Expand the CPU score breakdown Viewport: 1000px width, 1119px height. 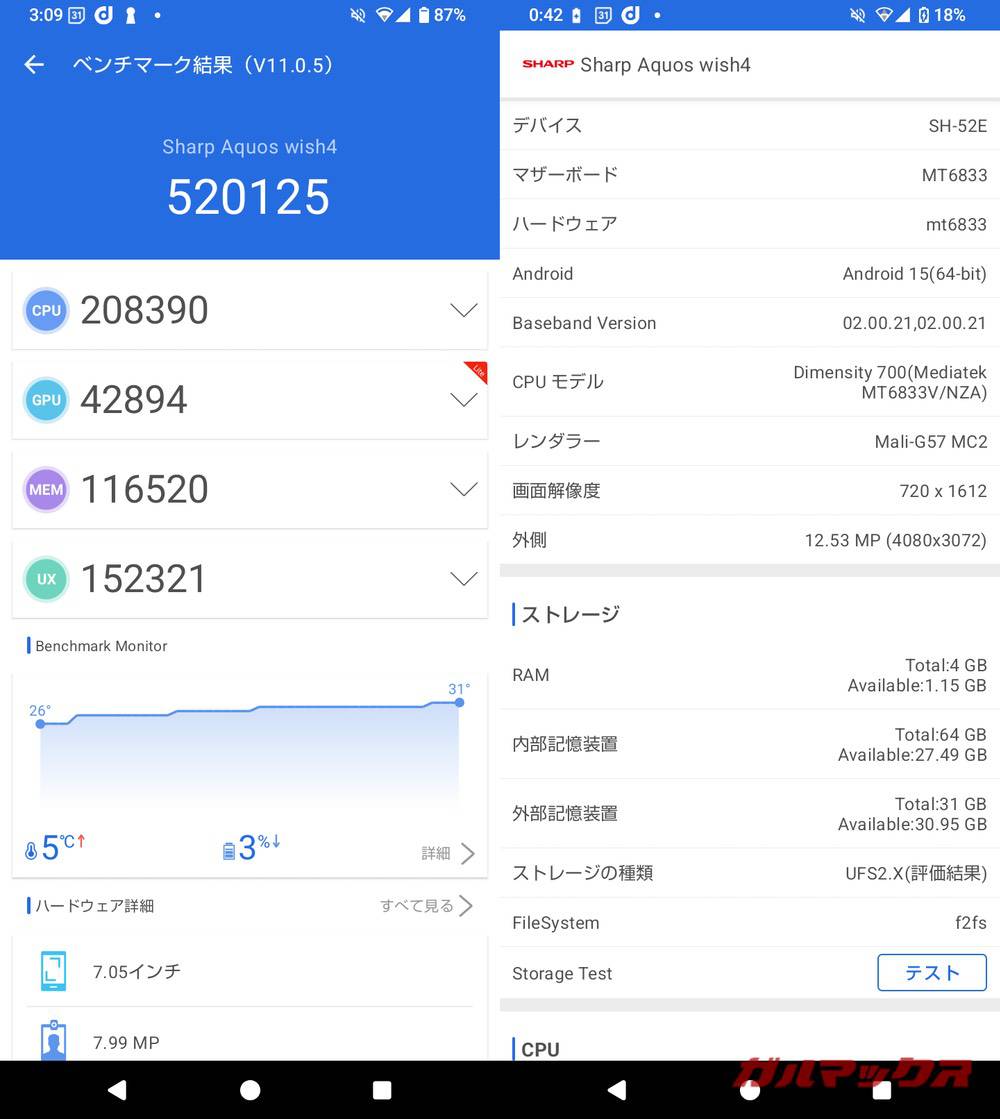463,310
